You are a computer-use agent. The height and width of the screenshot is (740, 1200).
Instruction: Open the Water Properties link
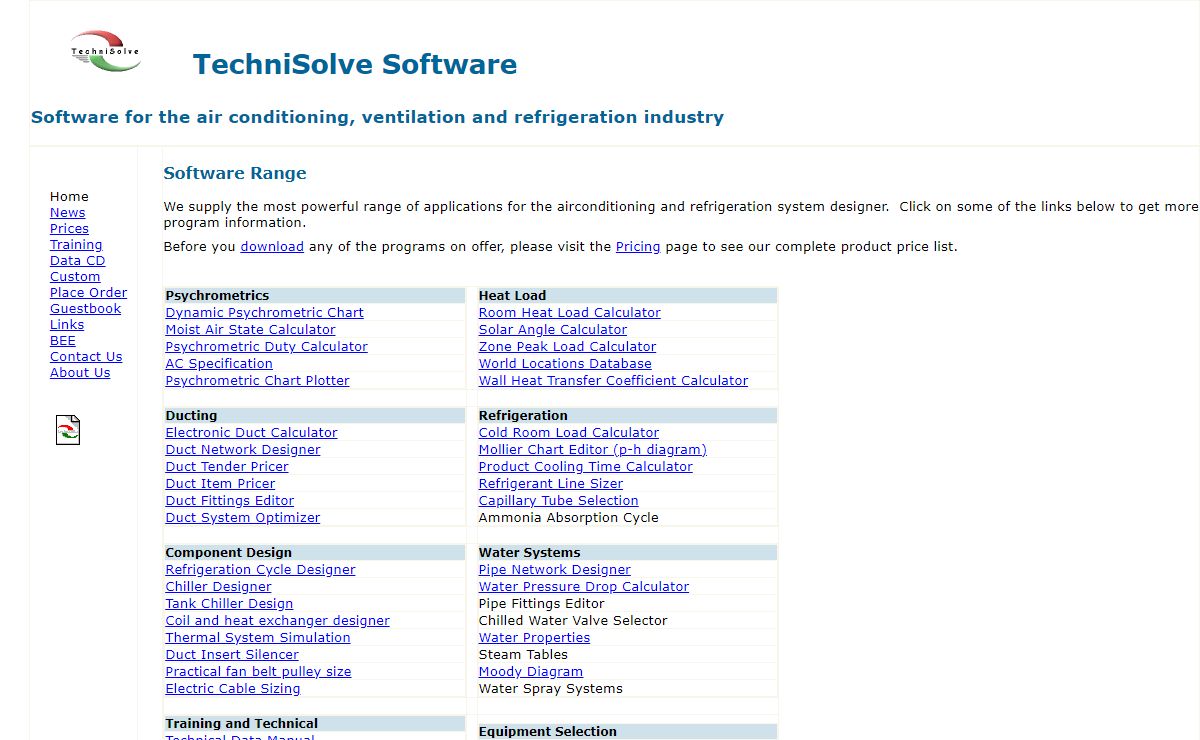coord(535,638)
